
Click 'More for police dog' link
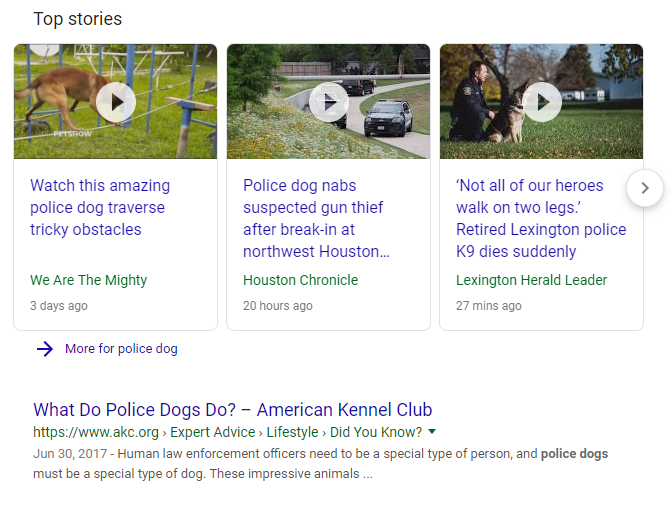121,349
